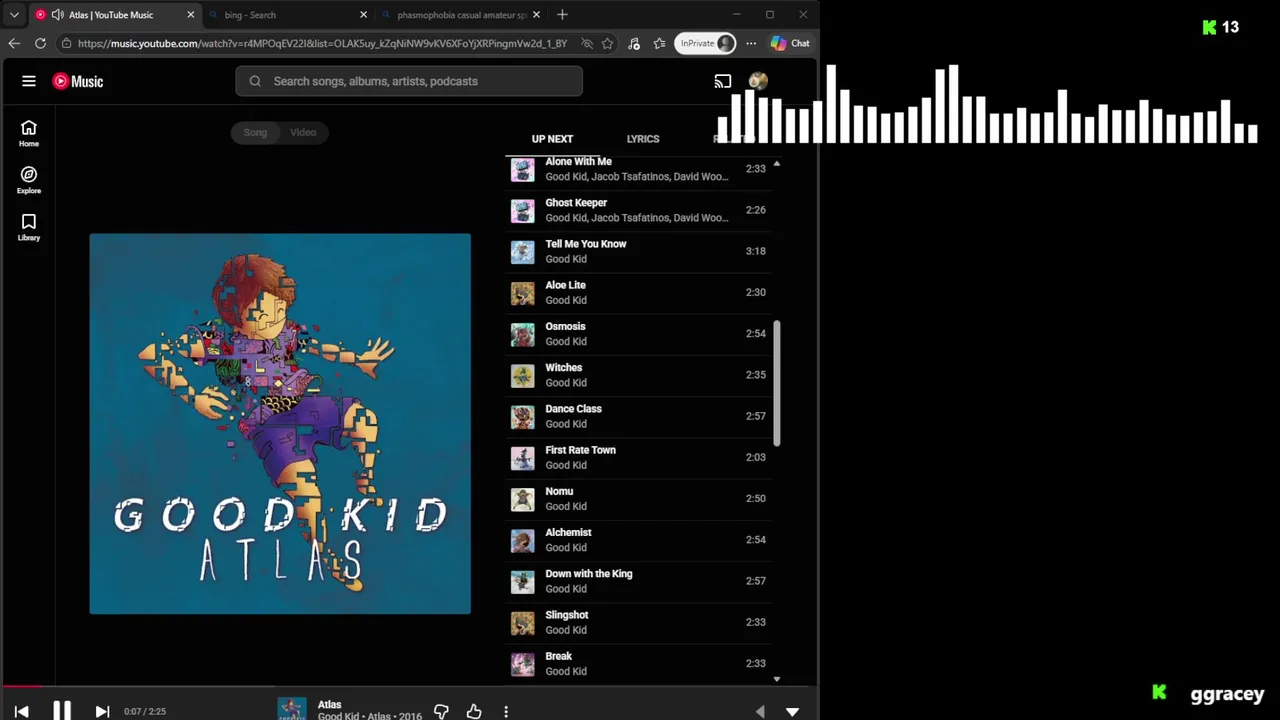Click the YouTube Music logo
Viewport: 1280px width, 720px height.
(x=78, y=81)
